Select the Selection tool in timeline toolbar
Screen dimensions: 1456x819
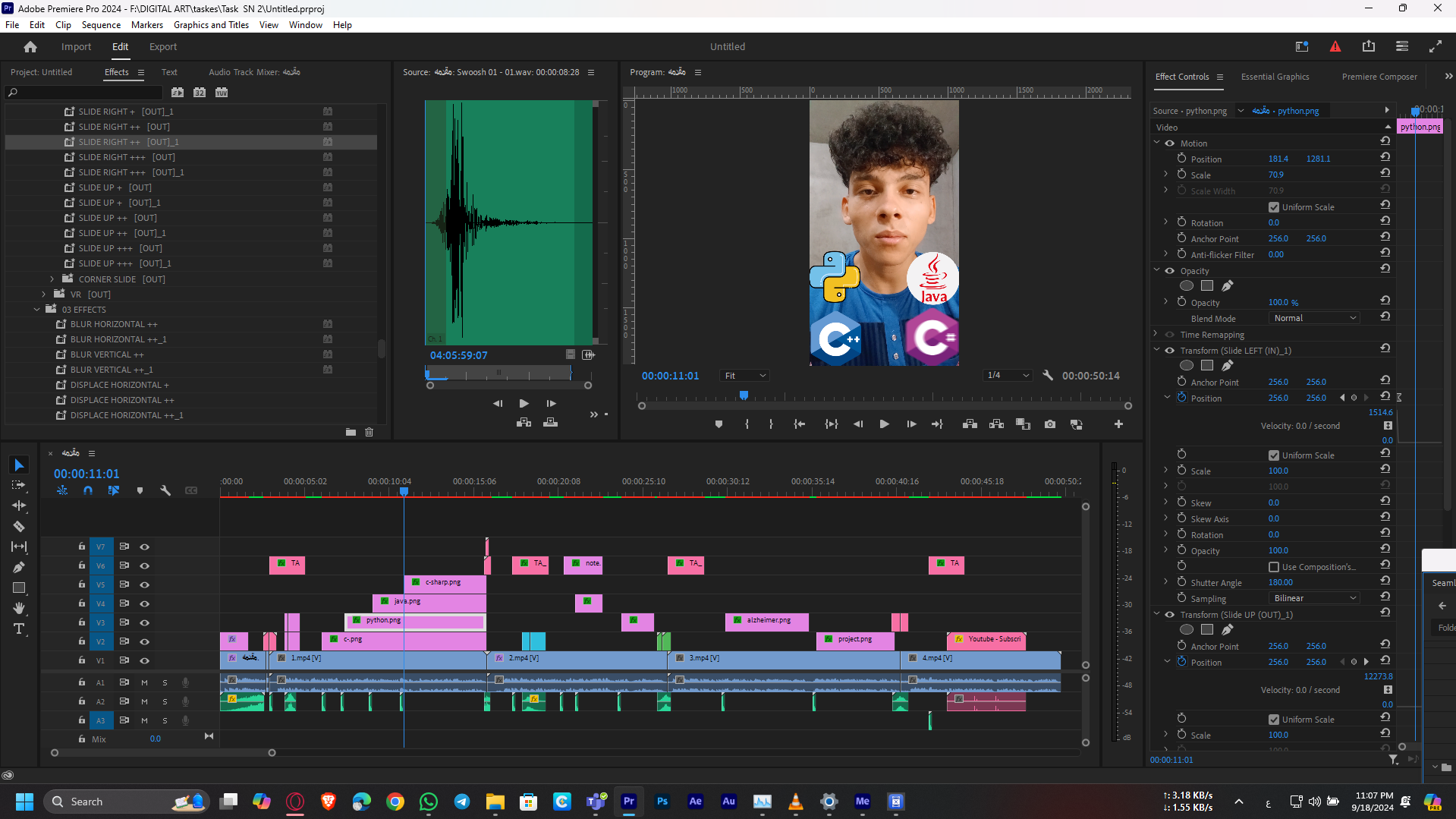pyautogui.click(x=20, y=465)
